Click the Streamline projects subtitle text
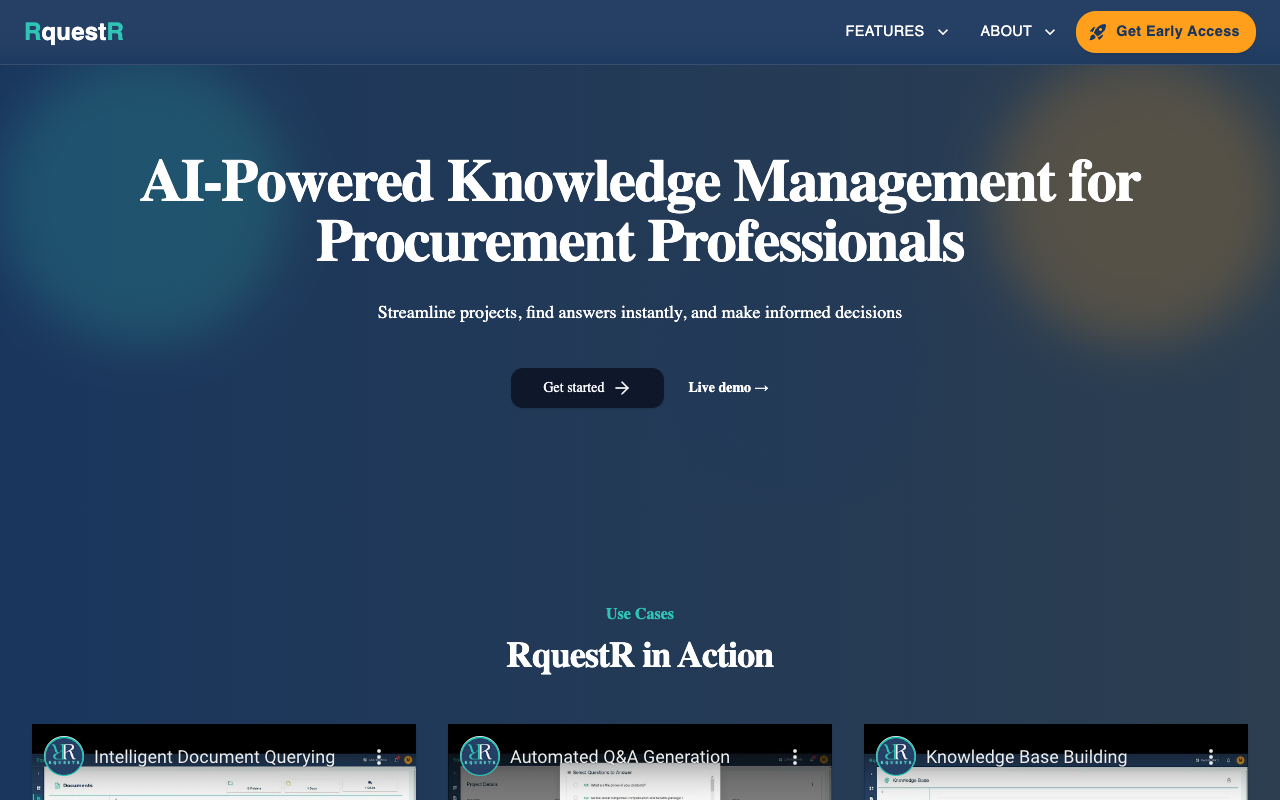Screen dimensions: 1280x800 640,313
